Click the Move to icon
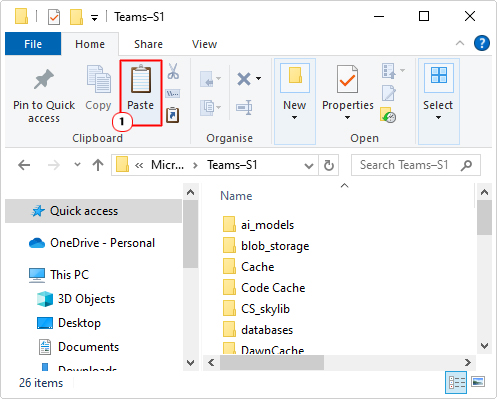 pyautogui.click(x=207, y=79)
